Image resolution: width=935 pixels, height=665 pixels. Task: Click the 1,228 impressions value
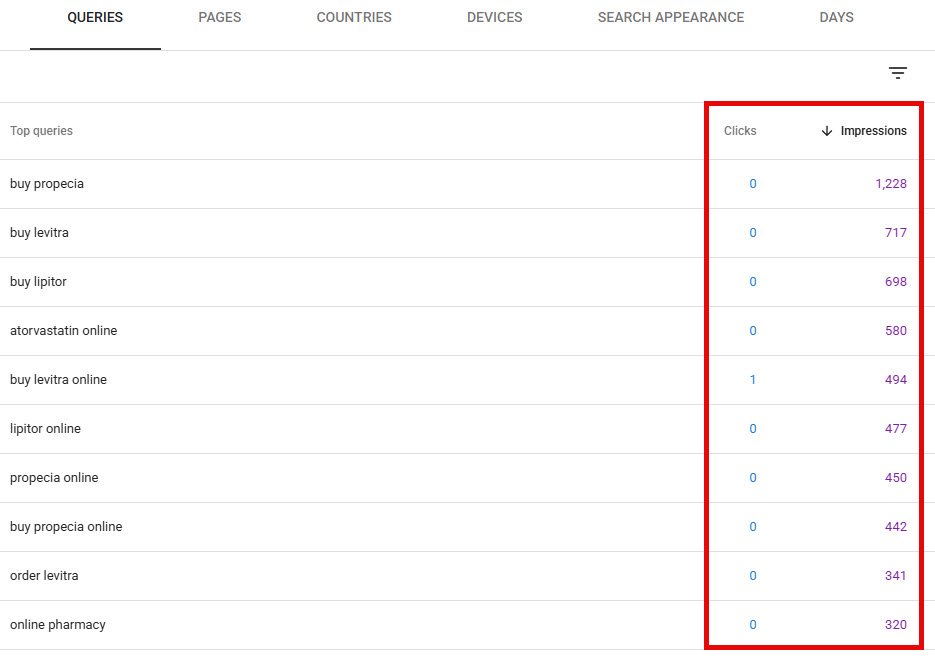click(891, 184)
